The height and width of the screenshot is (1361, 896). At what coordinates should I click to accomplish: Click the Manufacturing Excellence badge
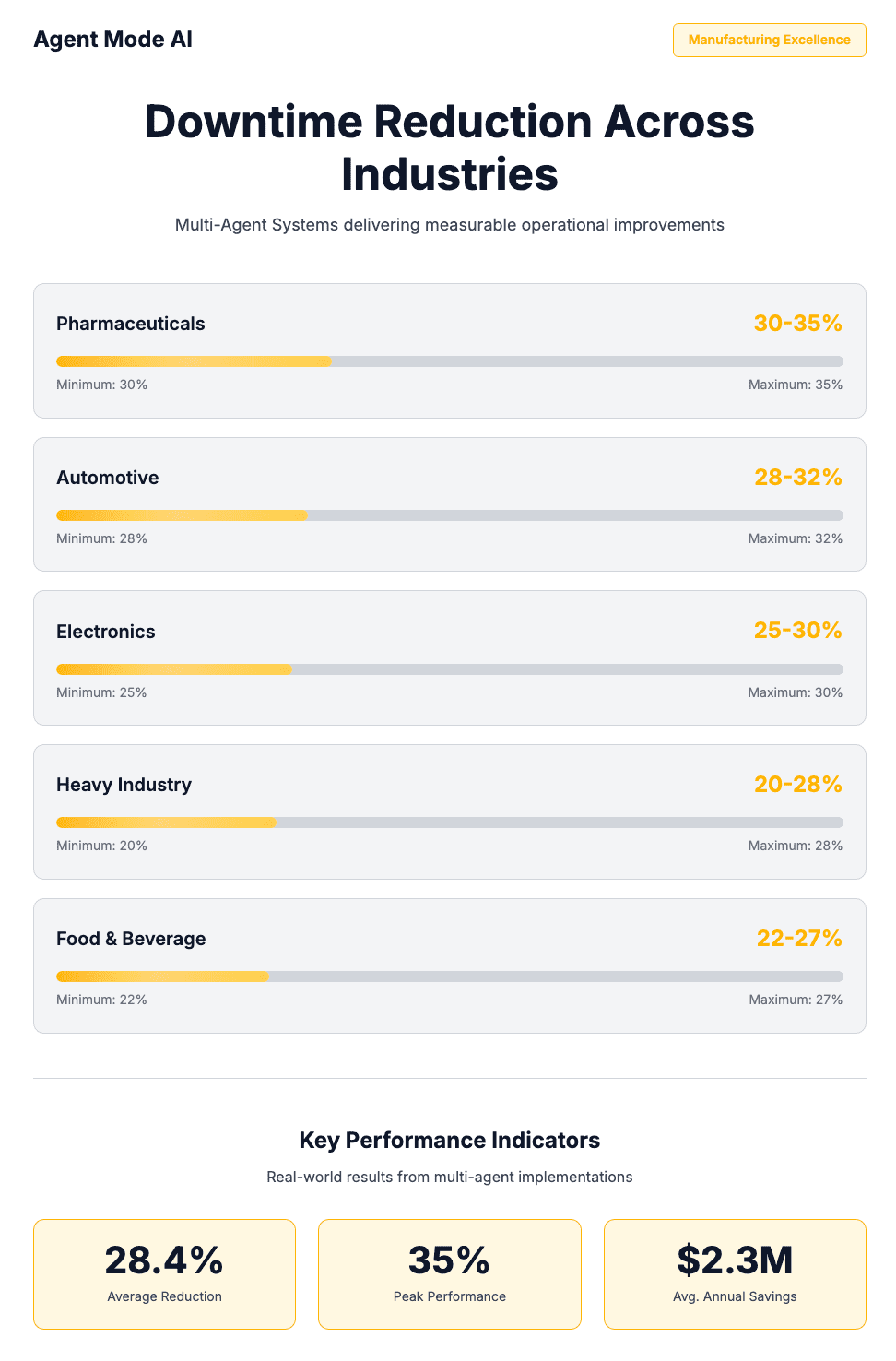[x=769, y=41]
